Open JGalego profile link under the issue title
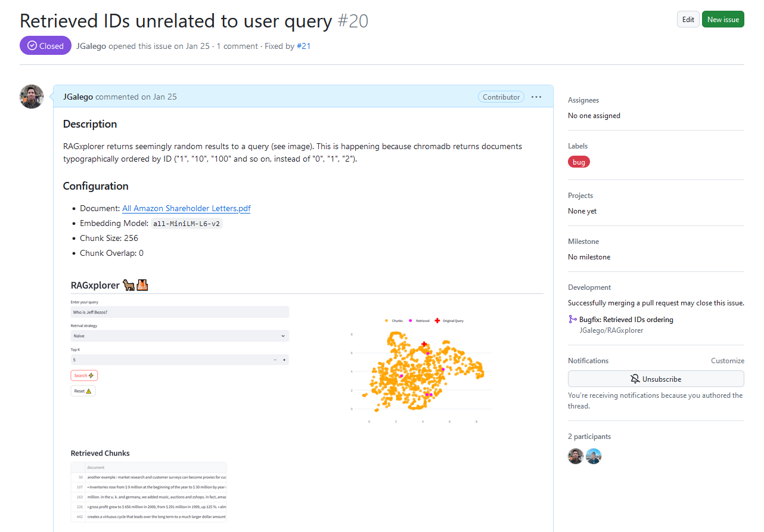 95,46
